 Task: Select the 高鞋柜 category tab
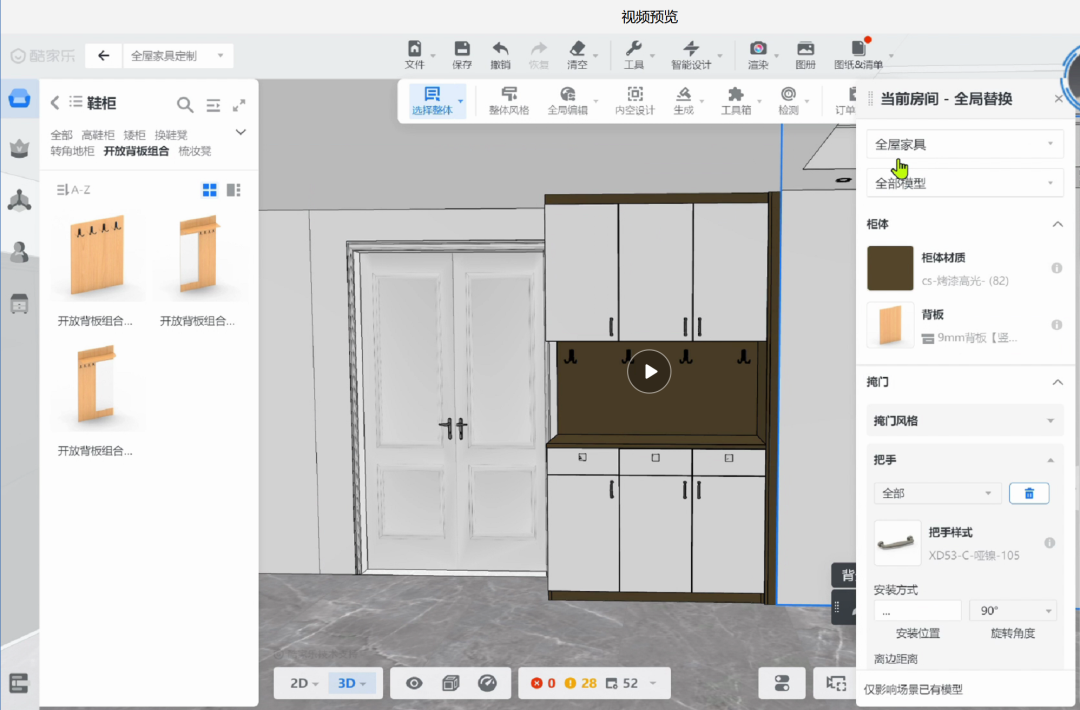click(98, 135)
